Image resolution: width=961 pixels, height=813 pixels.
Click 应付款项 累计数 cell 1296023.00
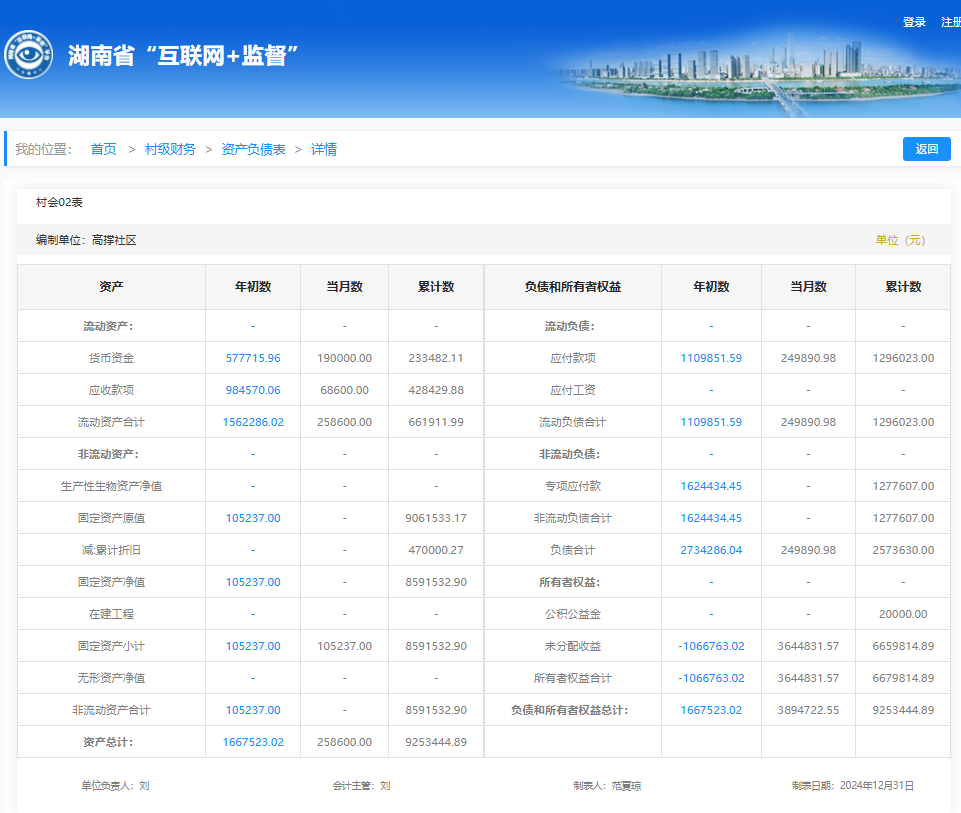point(903,358)
